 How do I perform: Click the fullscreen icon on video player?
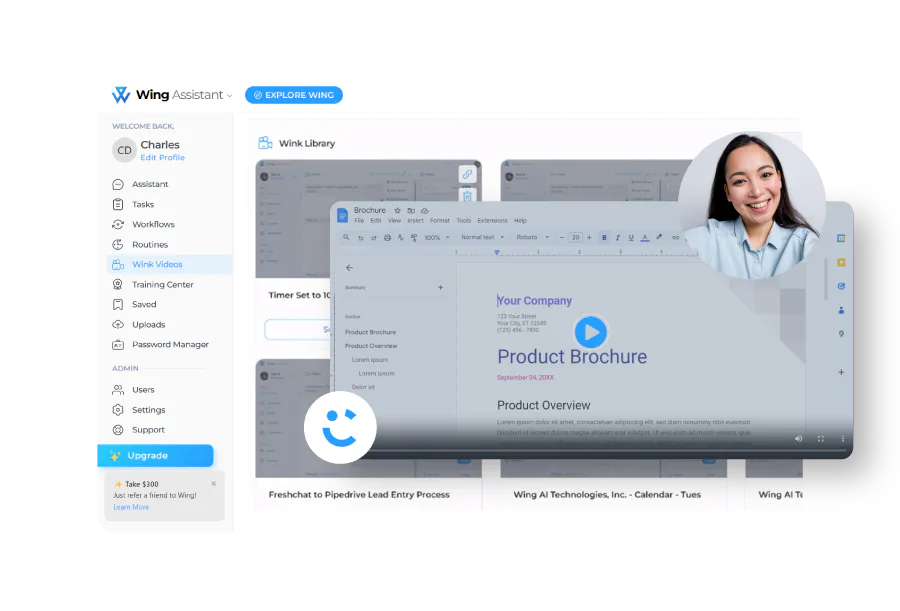coord(821,439)
